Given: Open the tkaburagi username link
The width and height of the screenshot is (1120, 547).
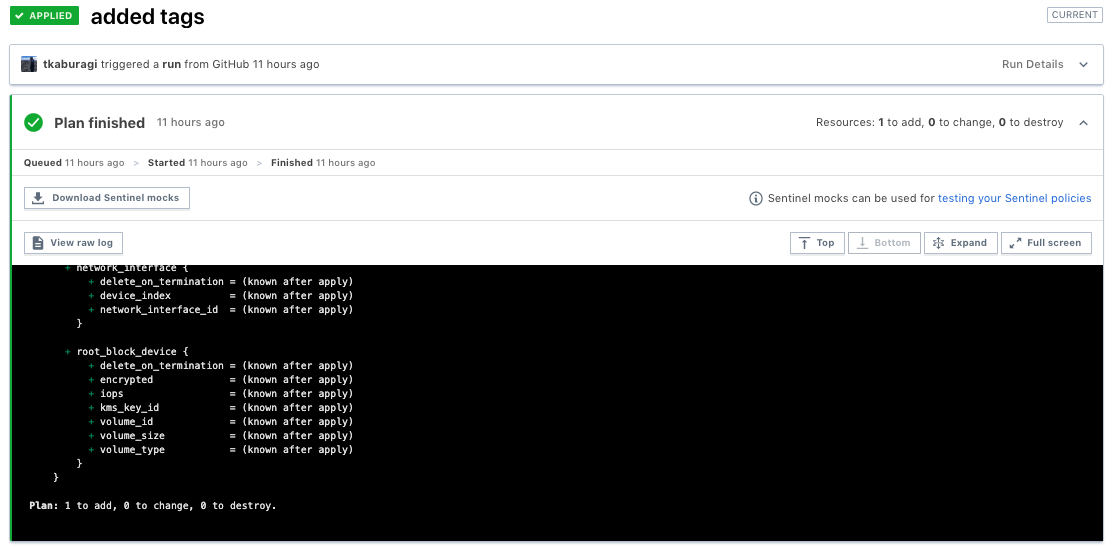Looking at the screenshot, I should [x=70, y=64].
